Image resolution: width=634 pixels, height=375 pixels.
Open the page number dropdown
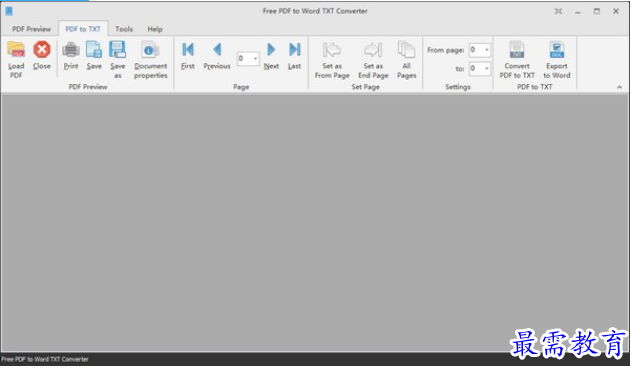pyautogui.click(x=255, y=59)
